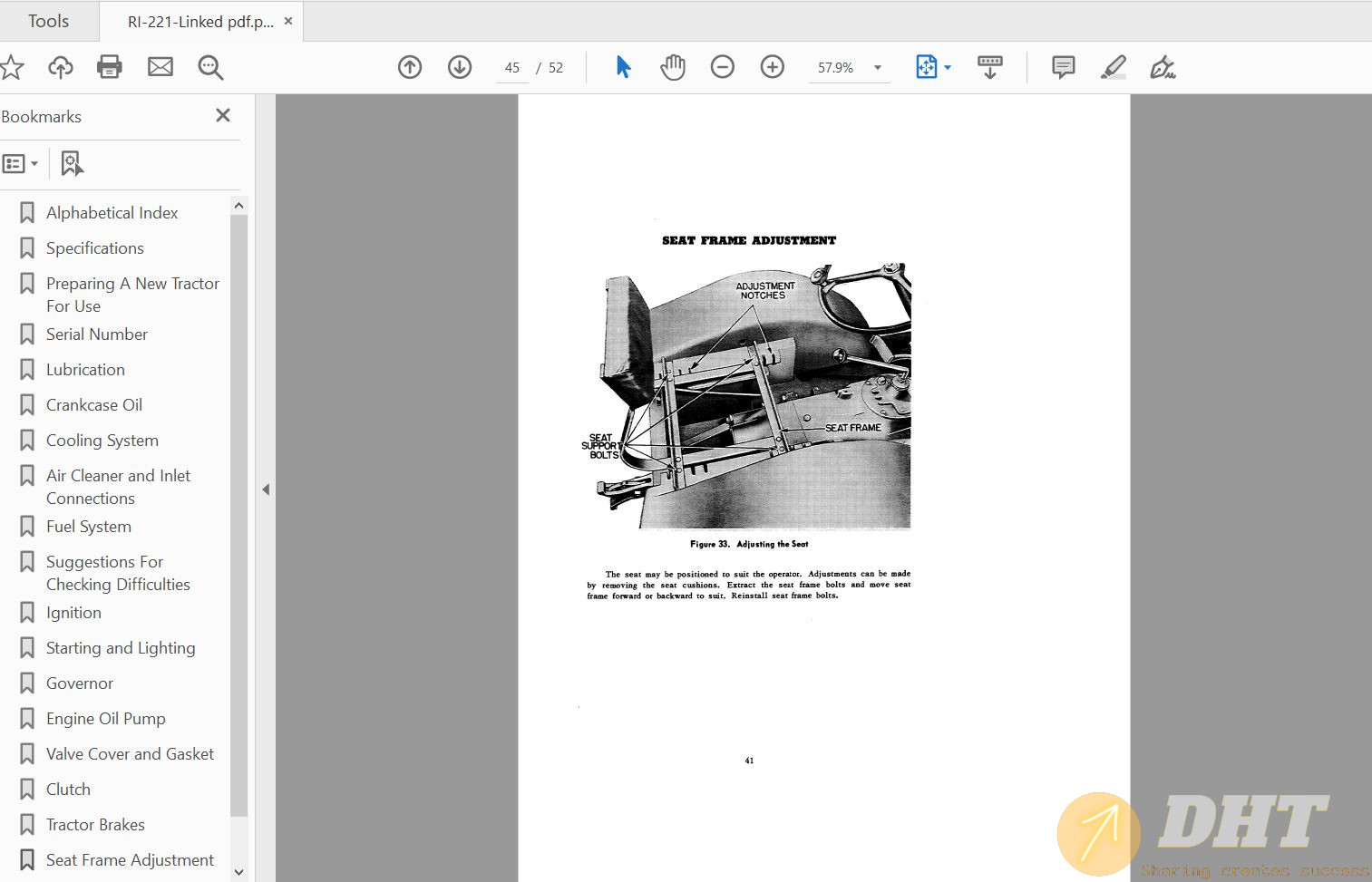Zoom in with the plus button
Image resolution: width=1372 pixels, height=882 pixels.
(x=773, y=67)
